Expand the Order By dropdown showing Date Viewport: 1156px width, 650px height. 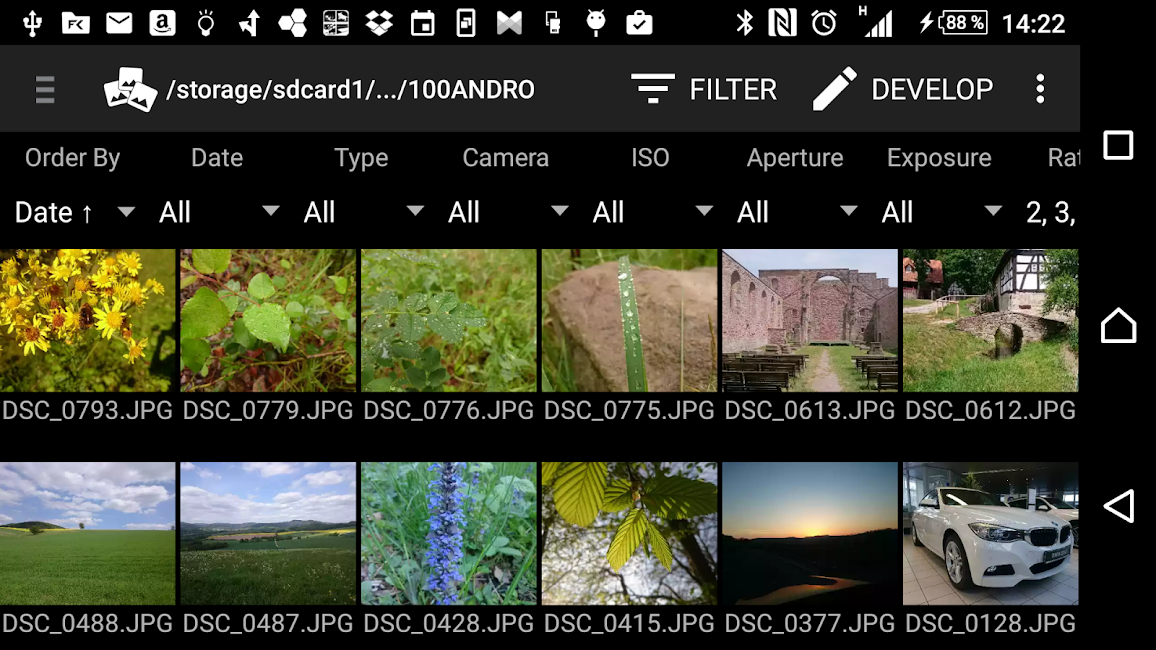click(74, 212)
